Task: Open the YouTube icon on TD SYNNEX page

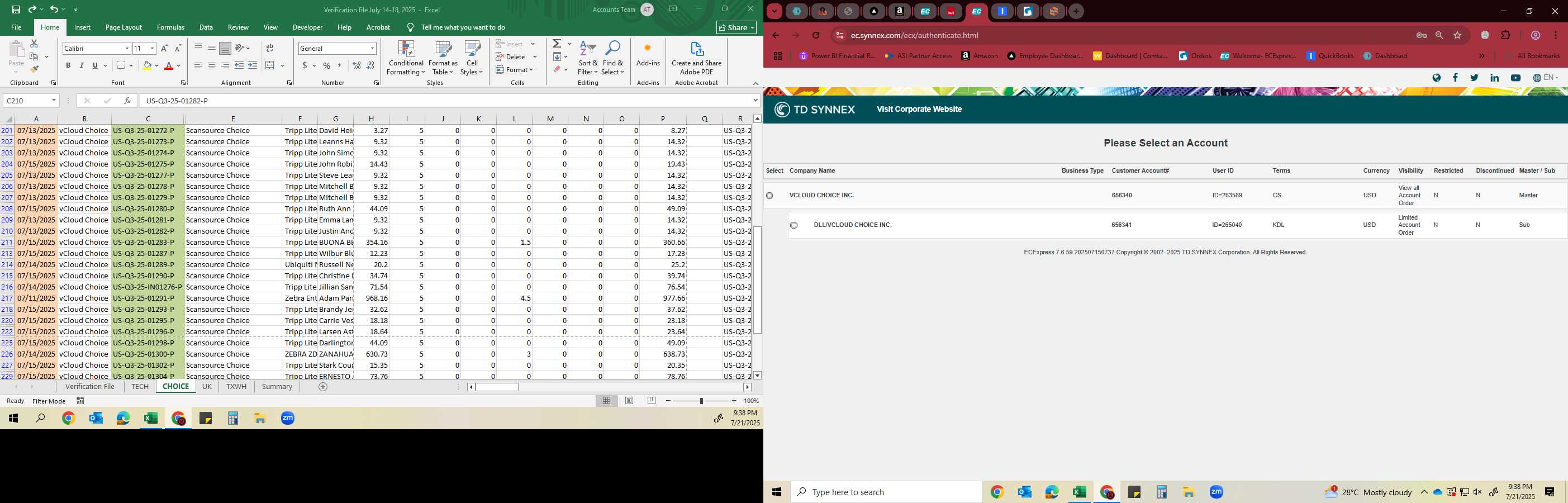Action: [x=1515, y=78]
